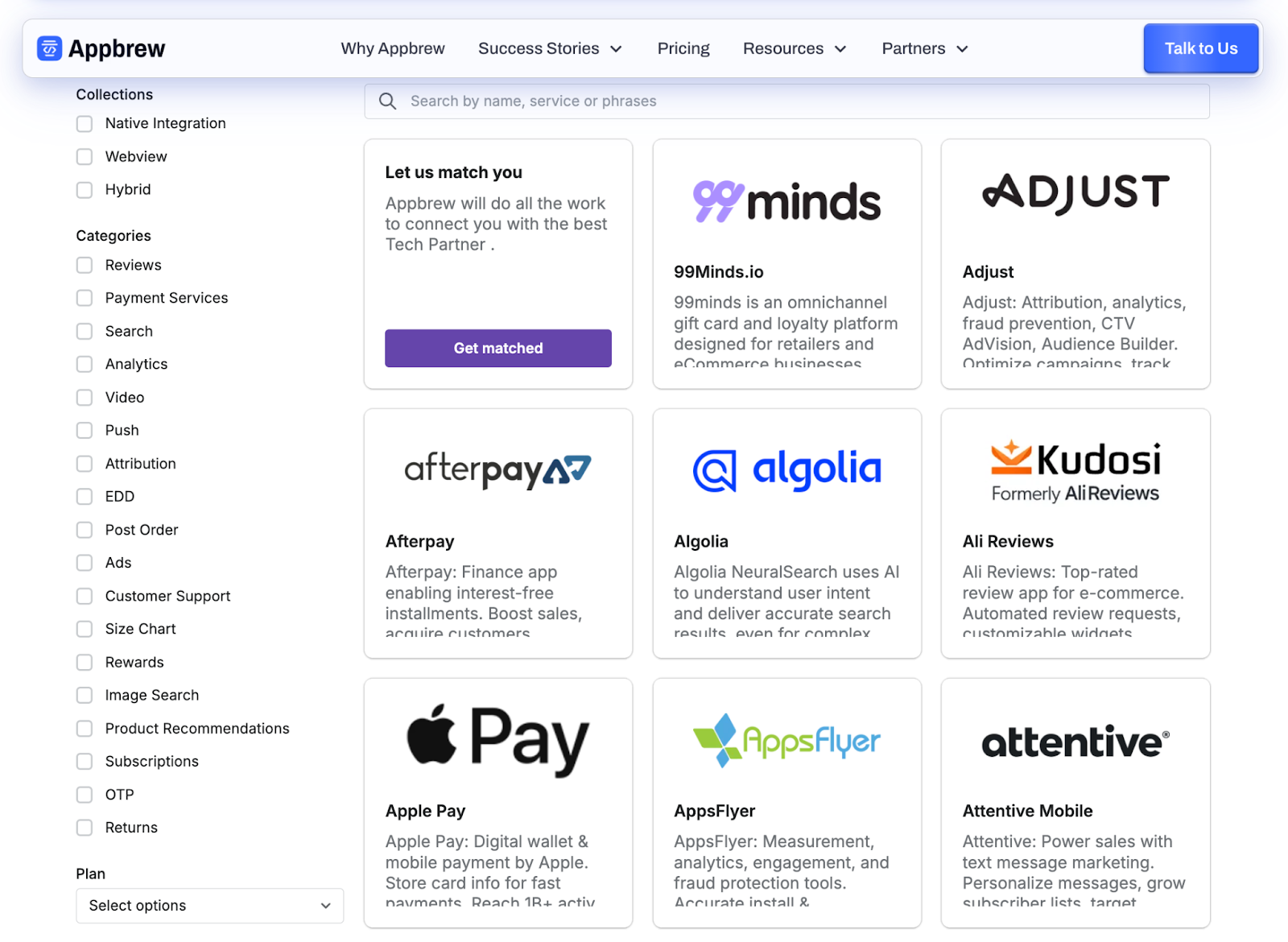Toggle the Image Search checkbox

click(x=85, y=696)
